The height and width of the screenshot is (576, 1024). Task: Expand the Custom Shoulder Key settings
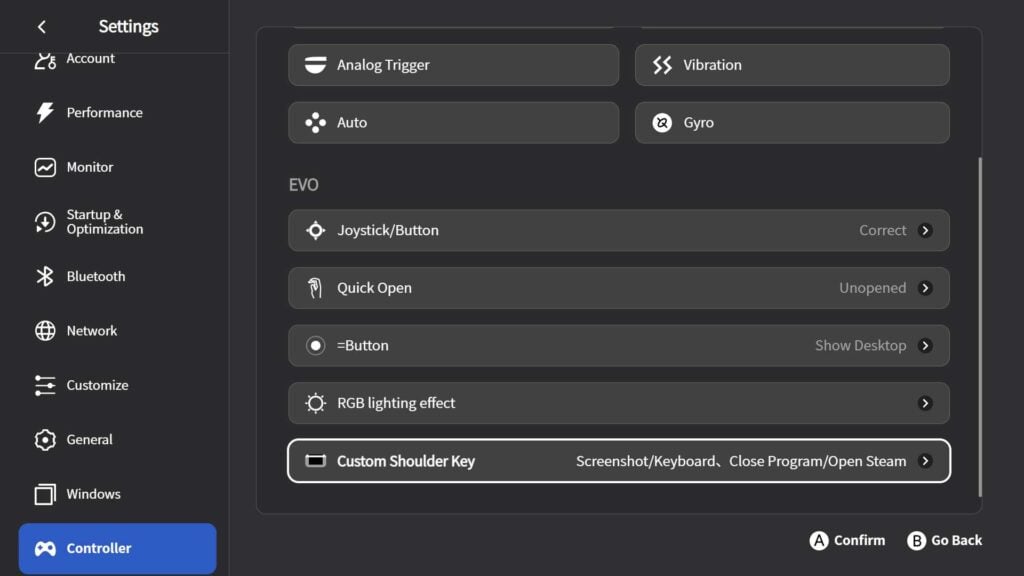tap(927, 461)
